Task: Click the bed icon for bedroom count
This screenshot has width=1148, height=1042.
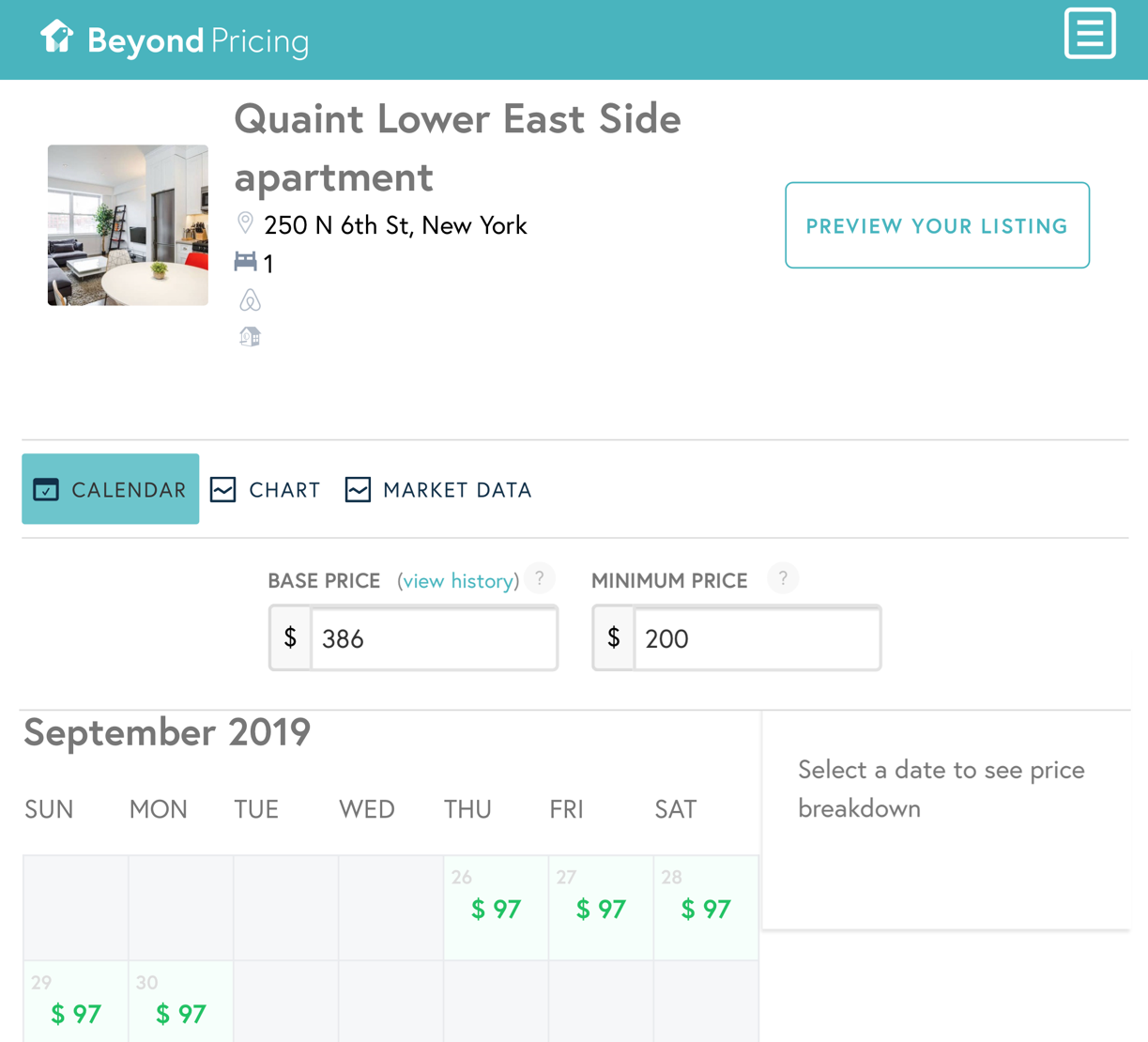Action: pyautogui.click(x=245, y=262)
